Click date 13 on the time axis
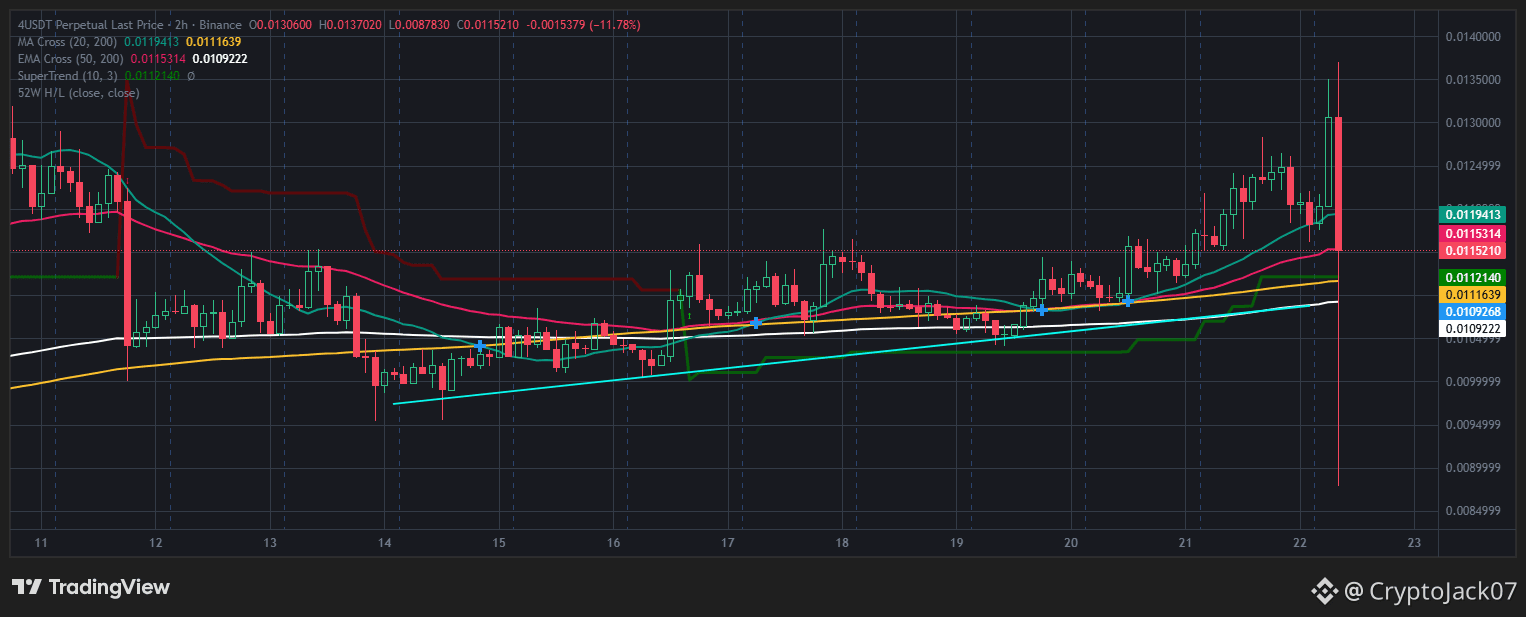 click(270, 543)
